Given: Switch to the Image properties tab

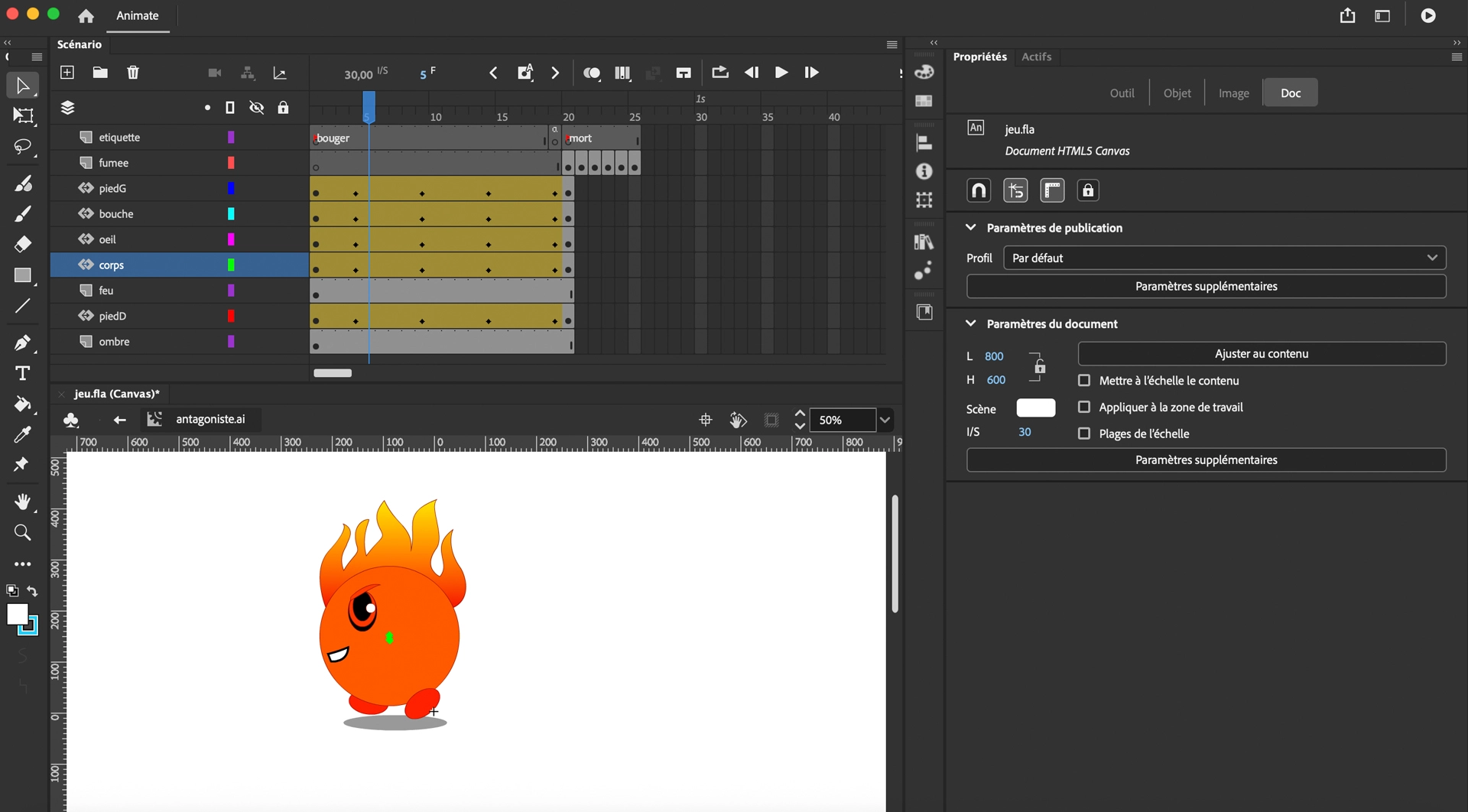Looking at the screenshot, I should 1233,93.
